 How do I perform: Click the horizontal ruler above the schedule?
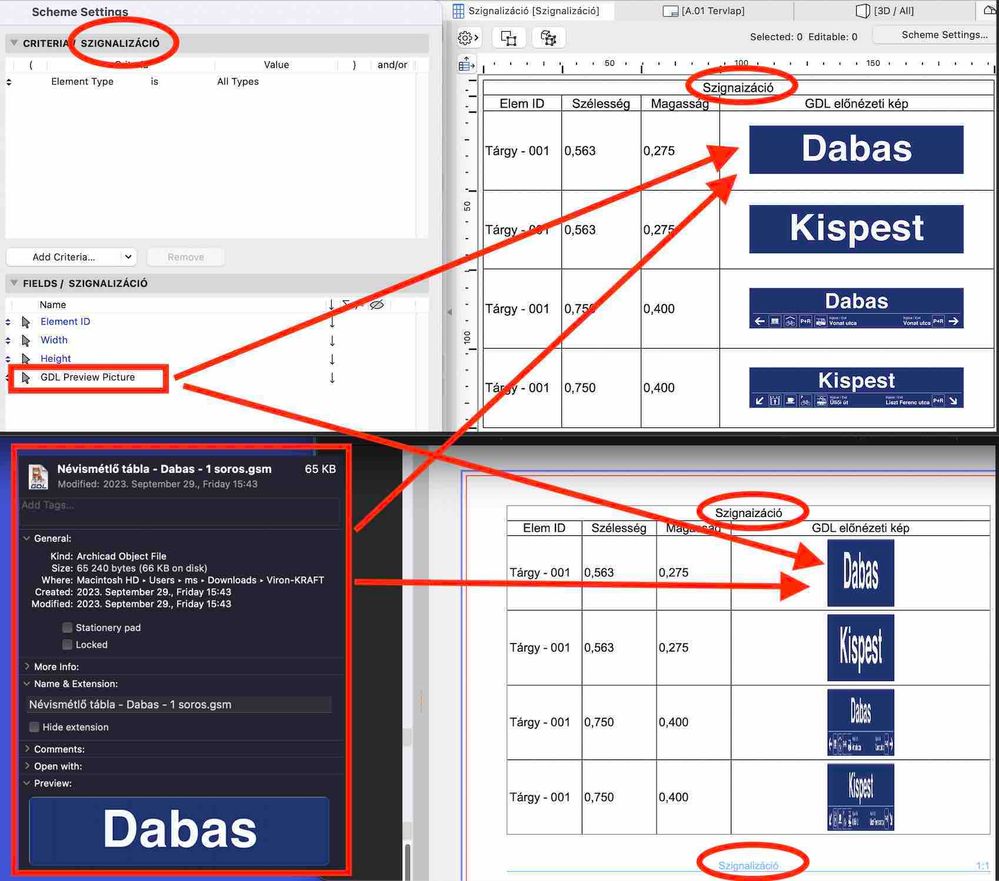(736, 64)
